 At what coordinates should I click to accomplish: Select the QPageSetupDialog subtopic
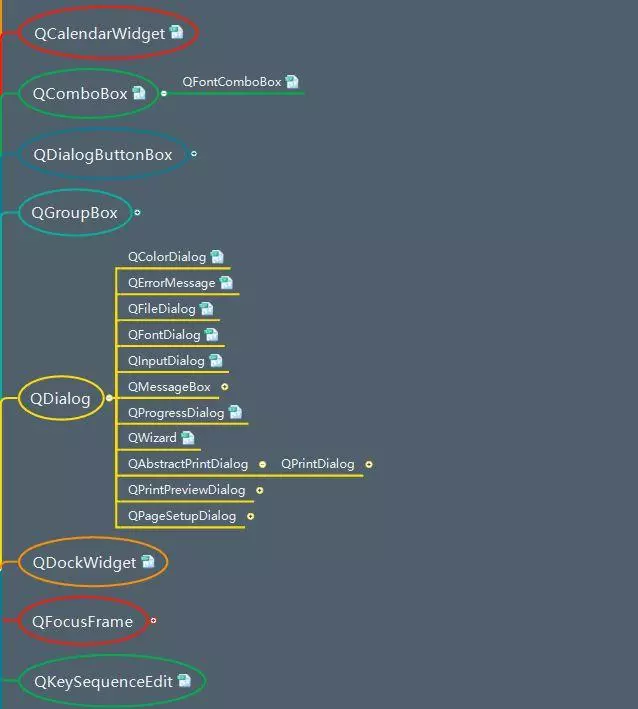click(182, 516)
